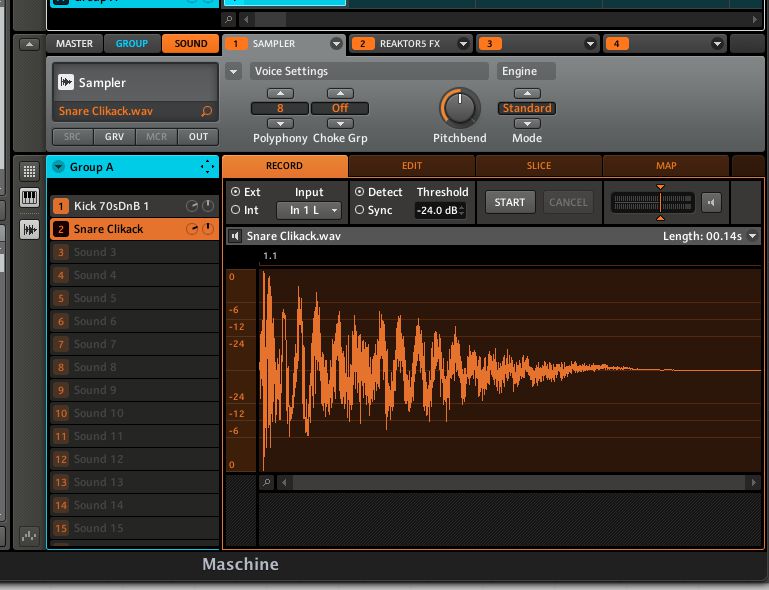The height and width of the screenshot is (590, 769).
Task: Click the Engine Mode down arrow
Action: 527,124
